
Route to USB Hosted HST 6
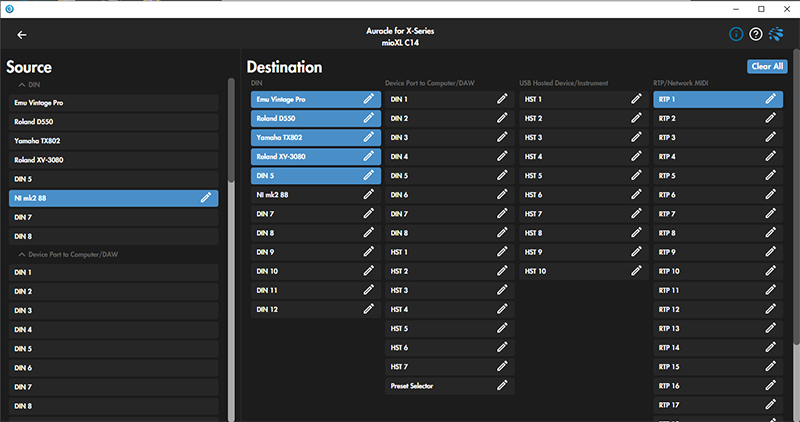(x=584, y=194)
